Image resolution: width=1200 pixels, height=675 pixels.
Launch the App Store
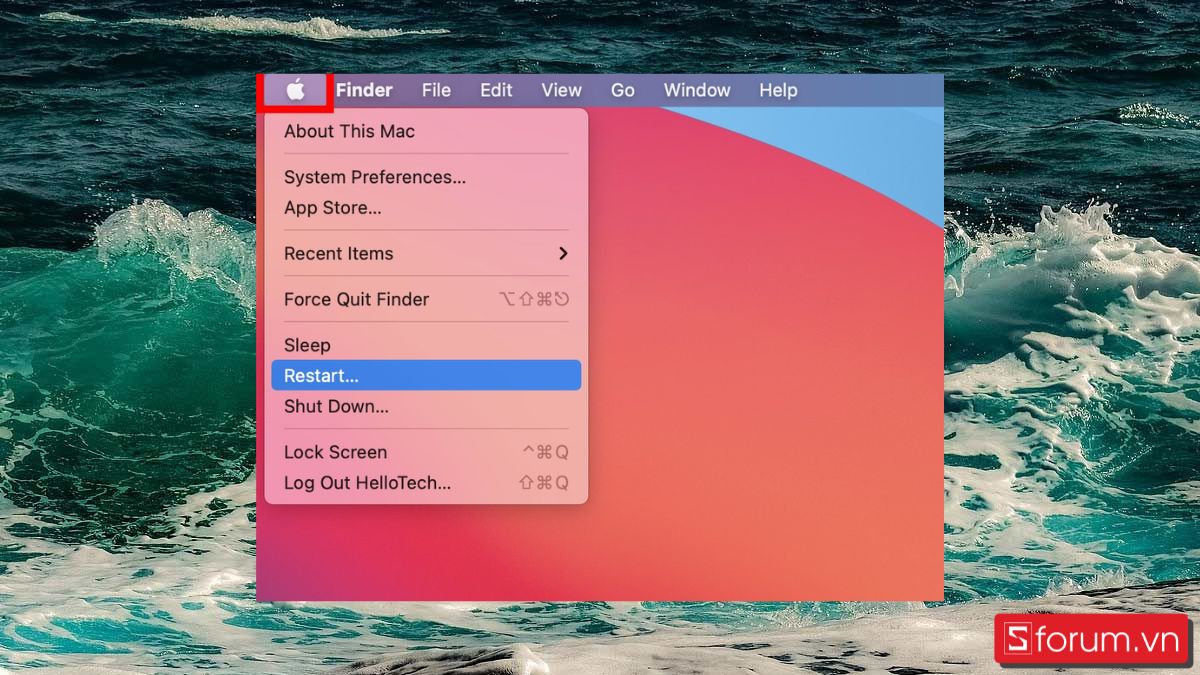click(x=333, y=208)
